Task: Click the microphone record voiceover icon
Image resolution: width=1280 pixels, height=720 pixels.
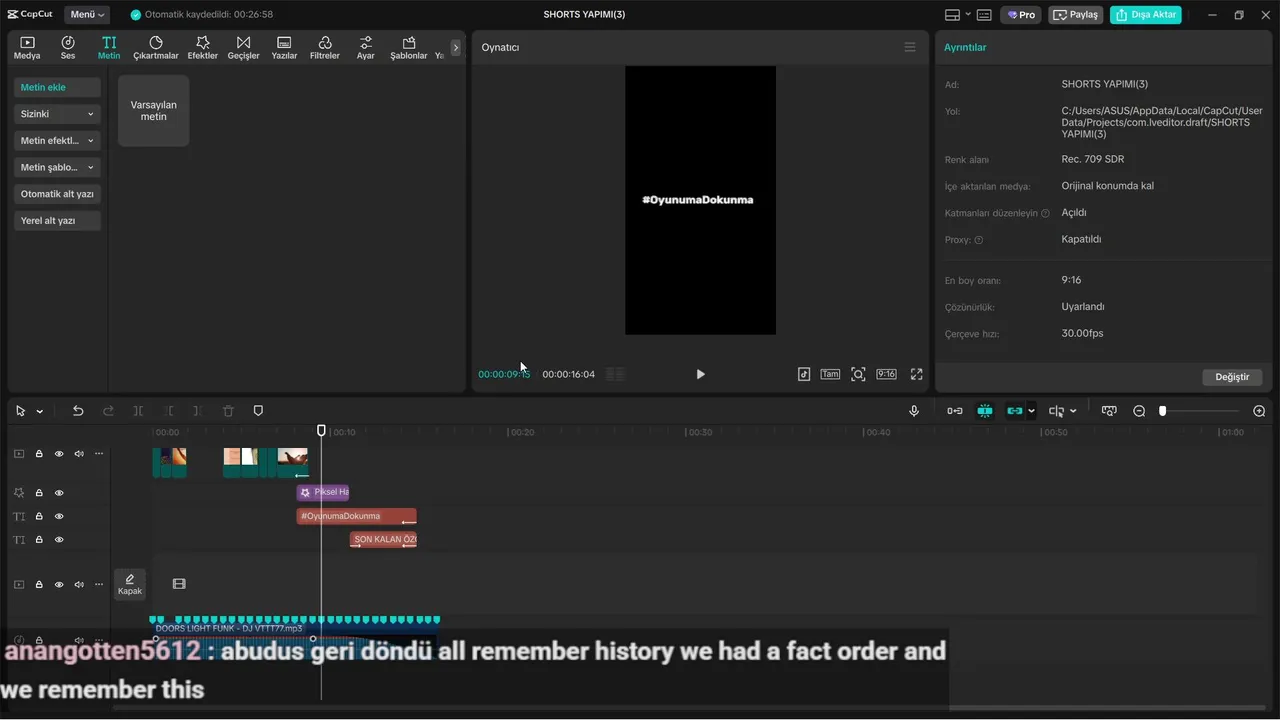Action: 914,411
